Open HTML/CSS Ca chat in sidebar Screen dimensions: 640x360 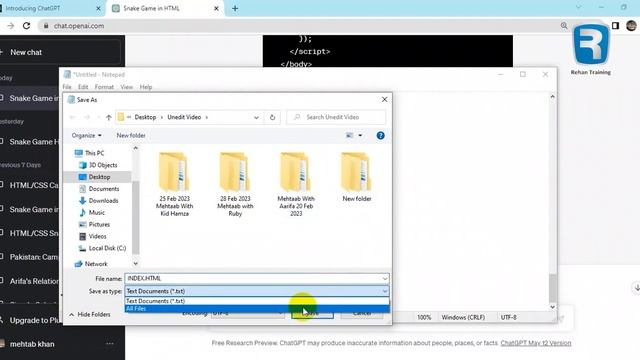click(29, 185)
